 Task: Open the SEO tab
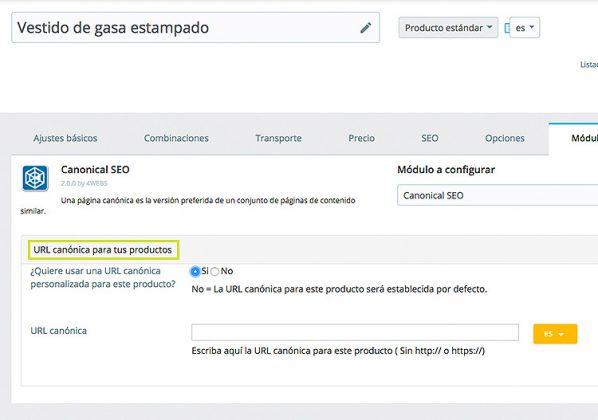429,138
